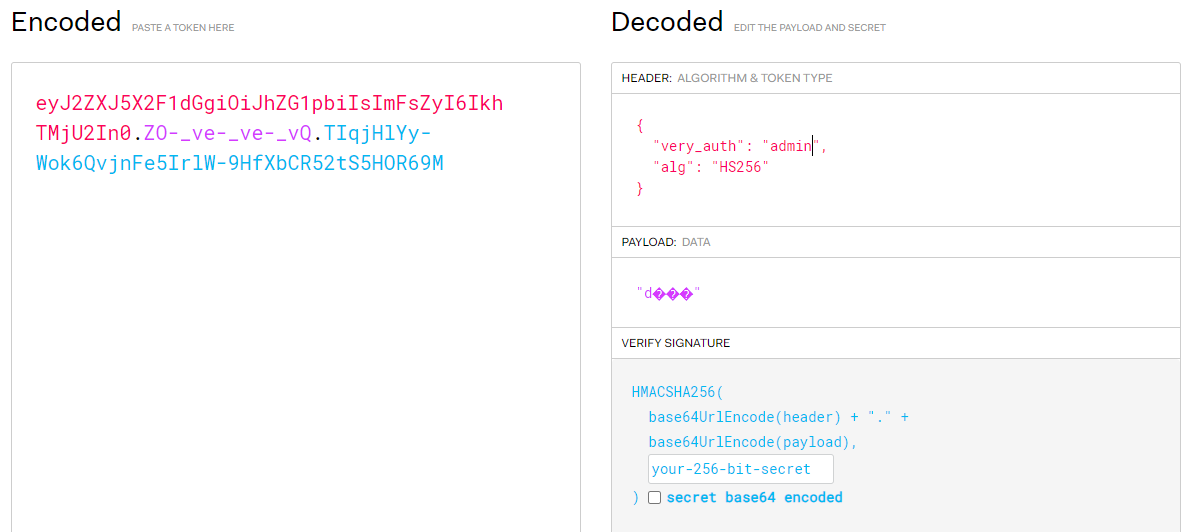Click the purple payload segment "ZO-_ve-_ve-_vQ"
The height and width of the screenshot is (532, 1183).
(228, 133)
